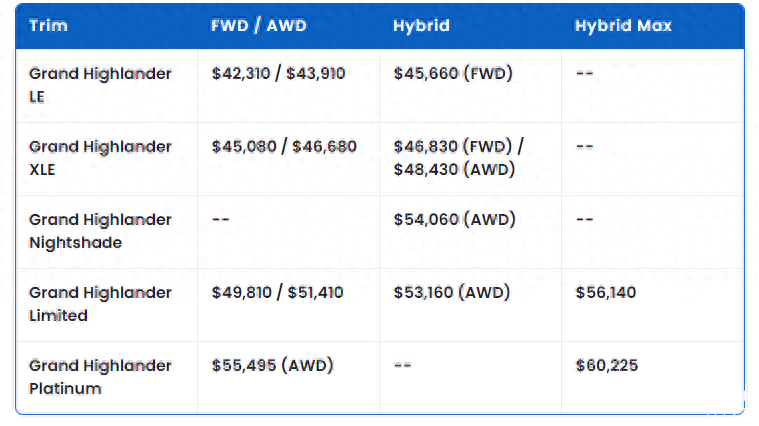Select the $55,495 (AWD) Platinum price
This screenshot has height=426, width=759.
click(273, 366)
